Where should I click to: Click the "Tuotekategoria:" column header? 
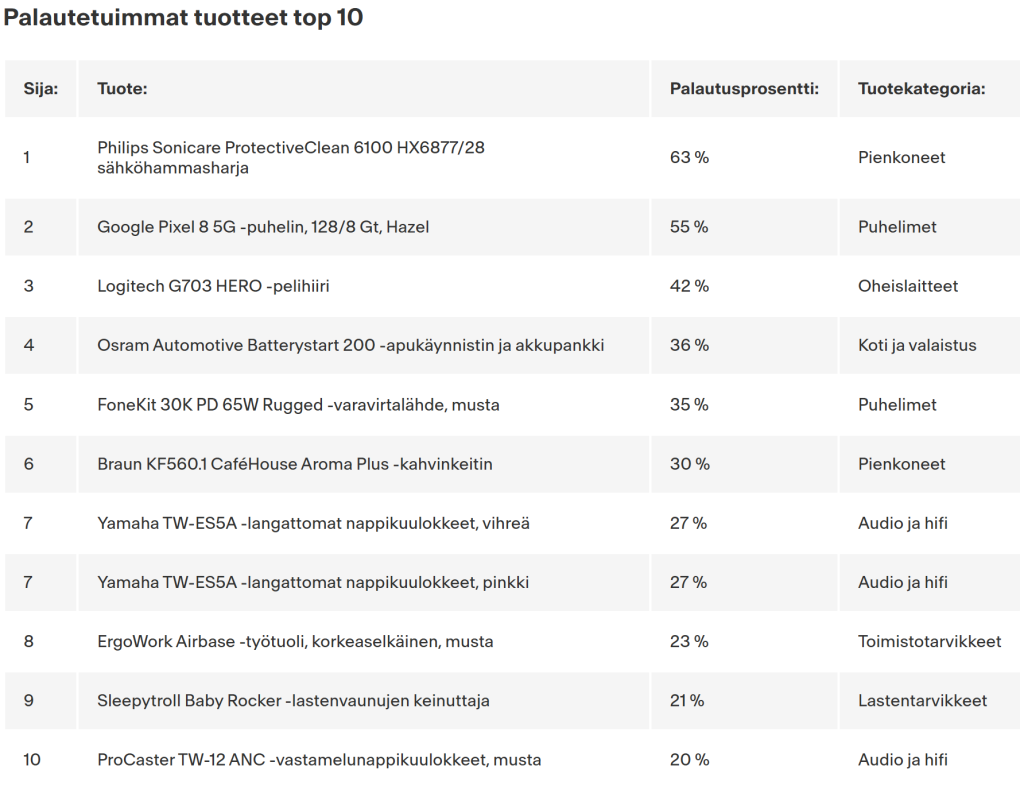pos(921,89)
